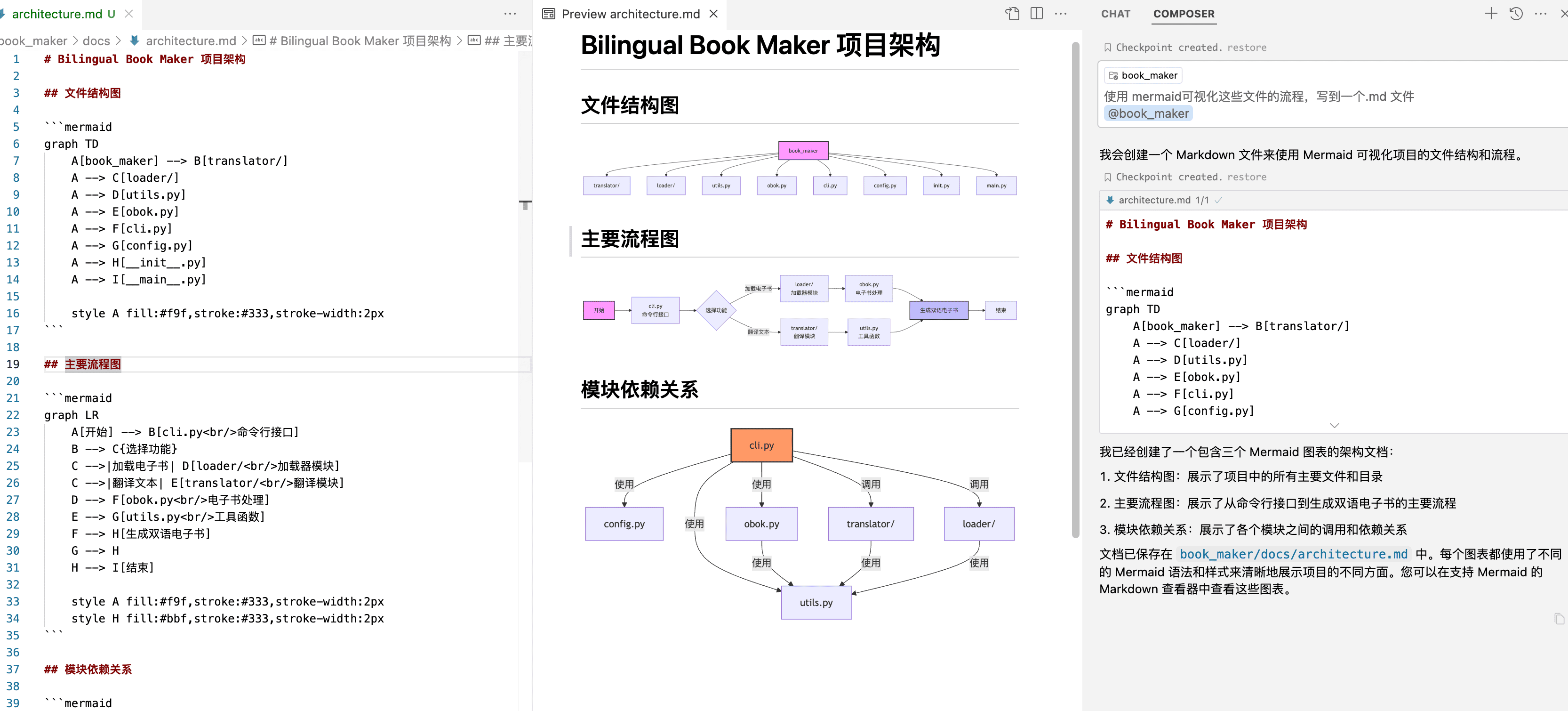The image size is (1568, 711).
Task: Click the copy message icon in composer
Action: (x=1558, y=618)
